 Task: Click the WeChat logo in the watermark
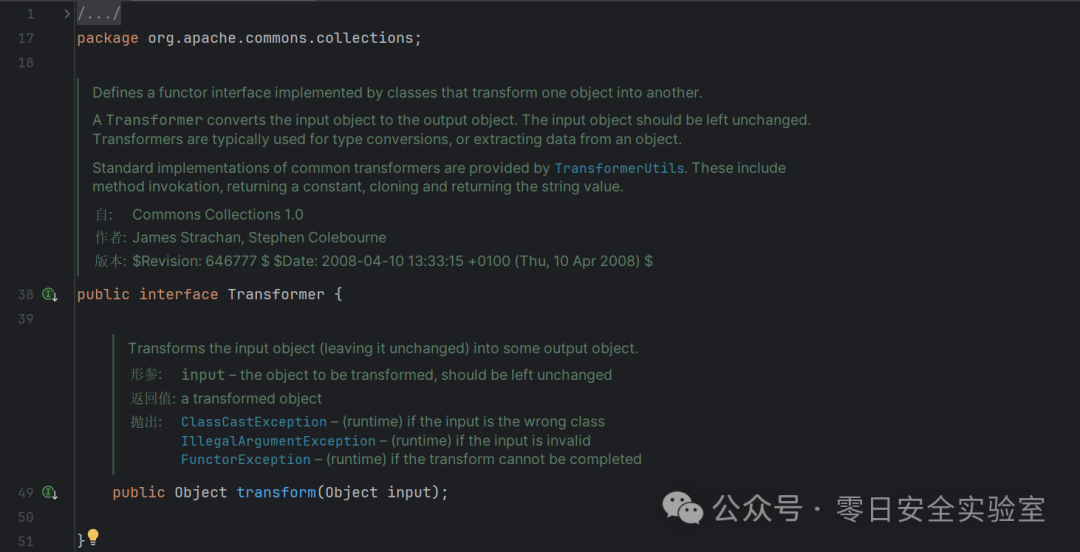(683, 509)
